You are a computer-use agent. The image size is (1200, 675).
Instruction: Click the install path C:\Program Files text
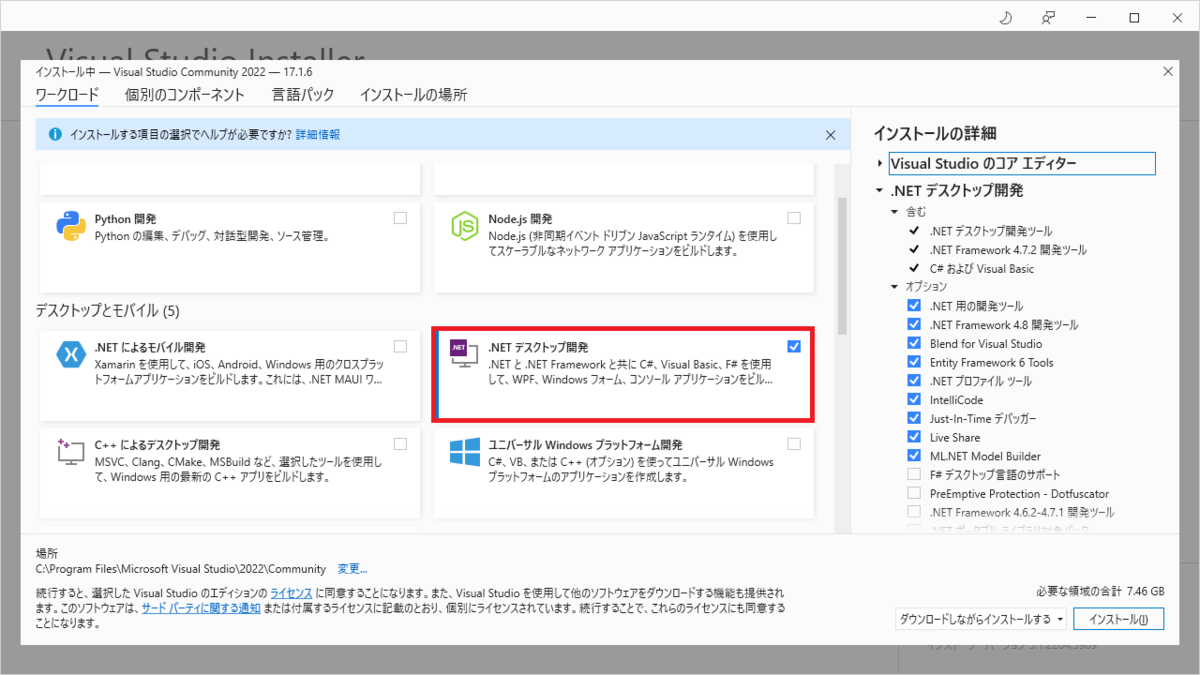click(180, 568)
